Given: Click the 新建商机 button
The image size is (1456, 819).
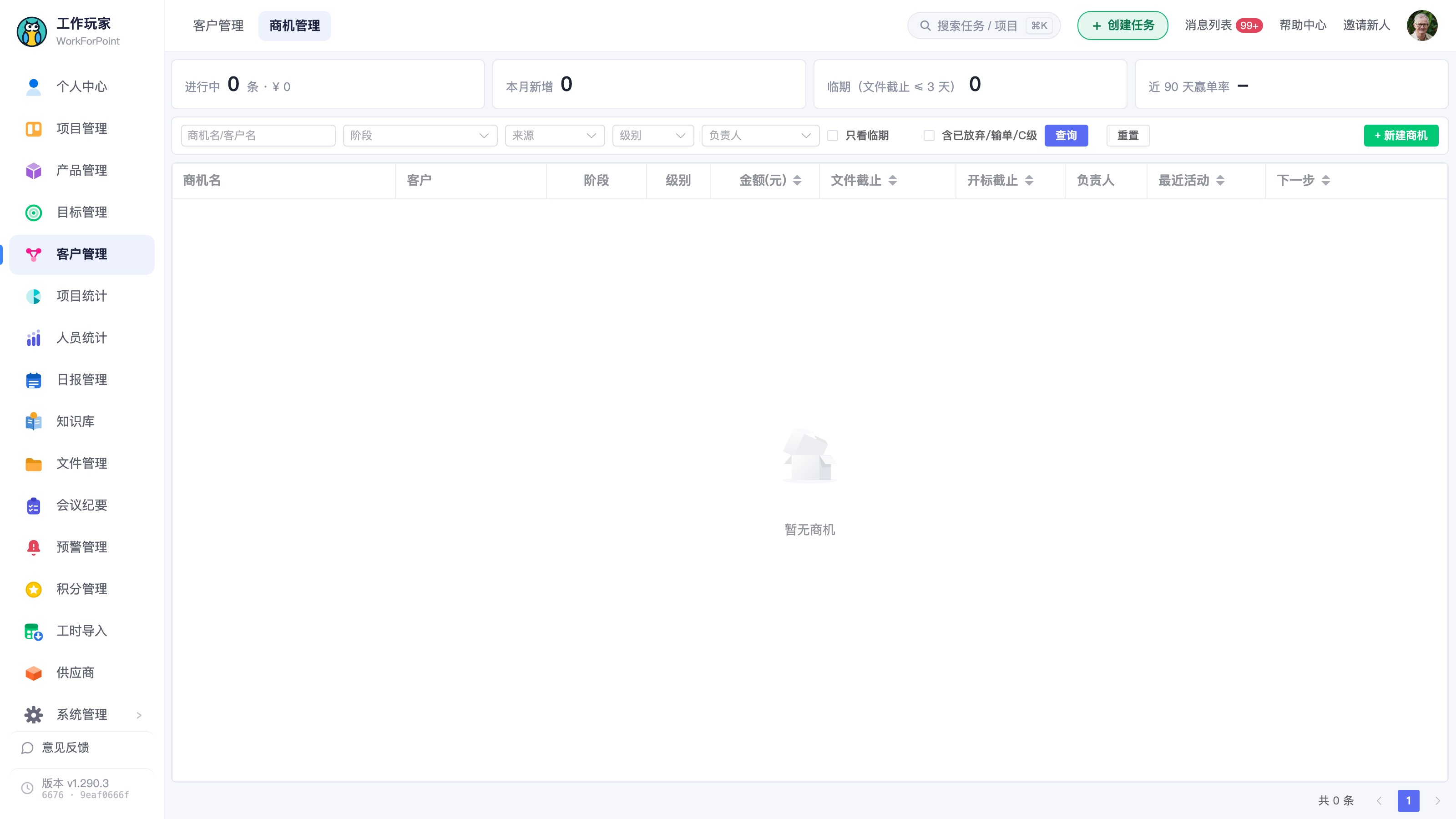Looking at the screenshot, I should pyautogui.click(x=1400, y=136).
